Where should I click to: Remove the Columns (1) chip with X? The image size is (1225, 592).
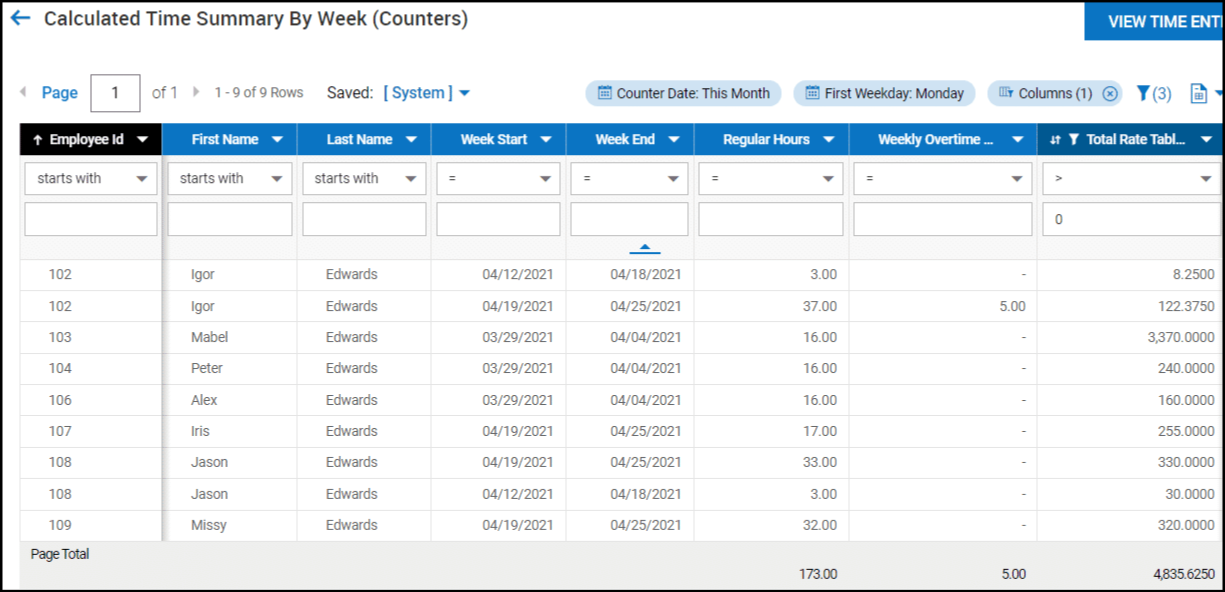point(1109,93)
